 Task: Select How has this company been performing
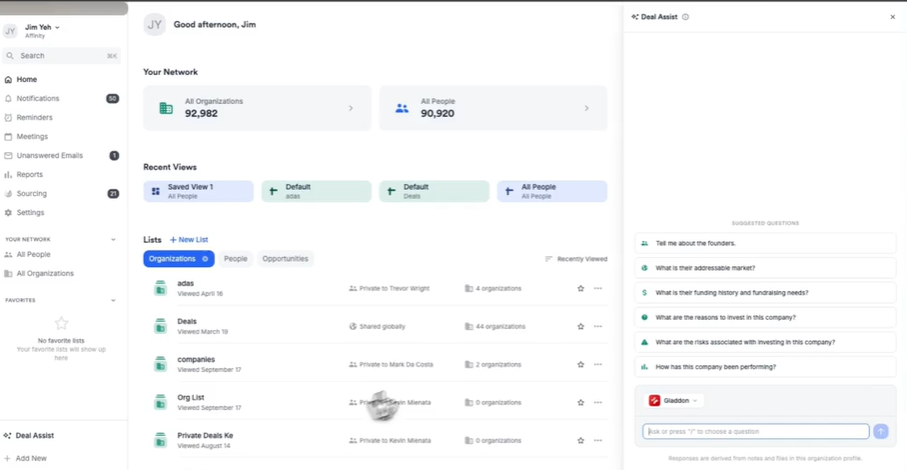click(x=765, y=367)
